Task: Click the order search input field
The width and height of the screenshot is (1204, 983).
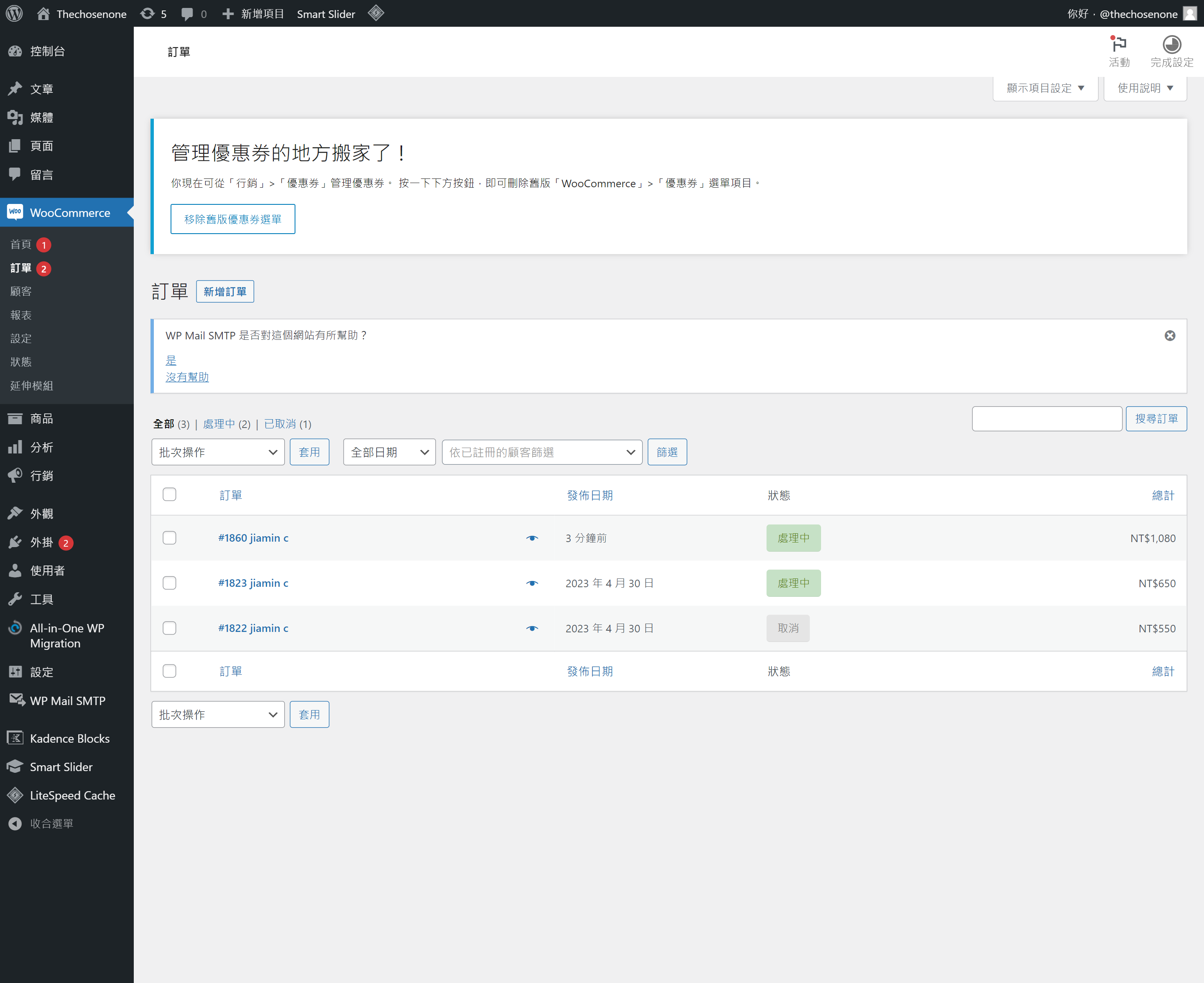Action: tap(1046, 418)
